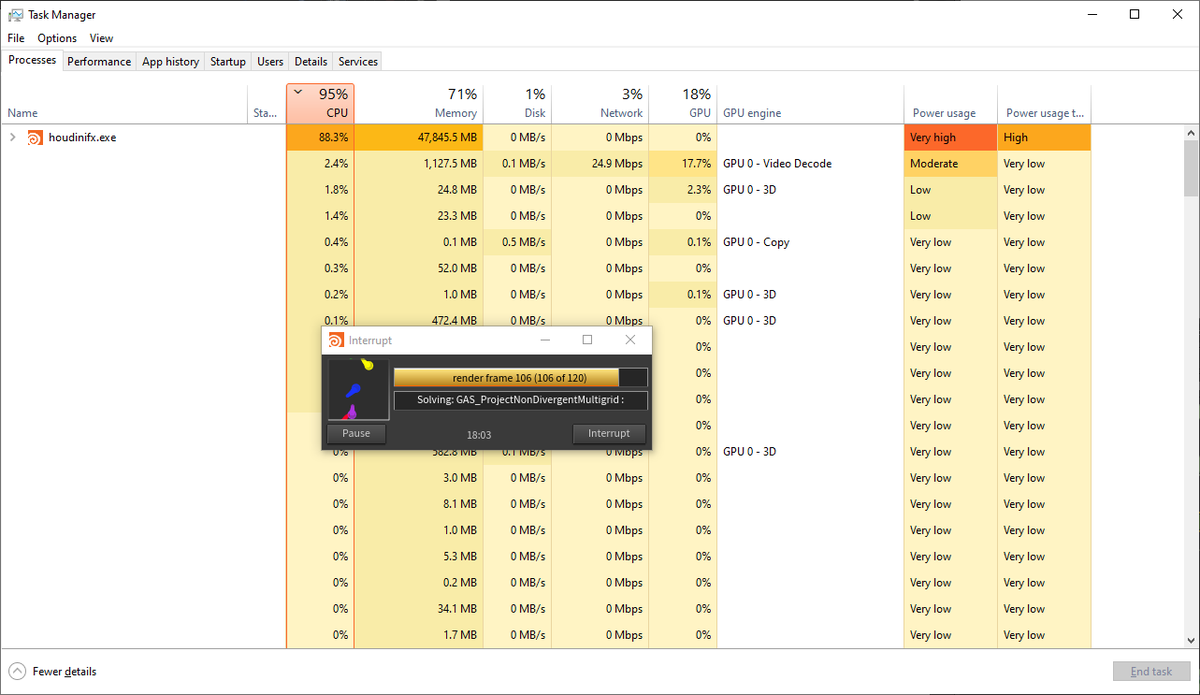Click the 47,845.5 MB memory cell
1200x695 pixels.
point(418,138)
